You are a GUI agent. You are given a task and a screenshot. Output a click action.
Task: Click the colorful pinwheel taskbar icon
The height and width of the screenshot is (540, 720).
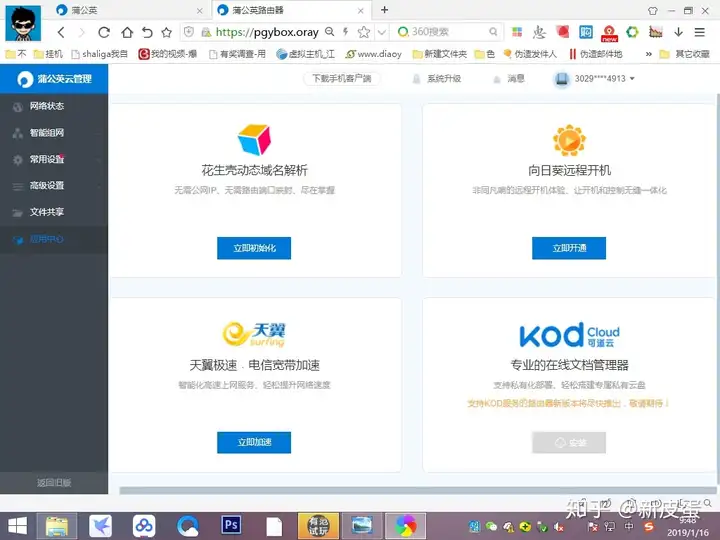[x=405, y=526]
